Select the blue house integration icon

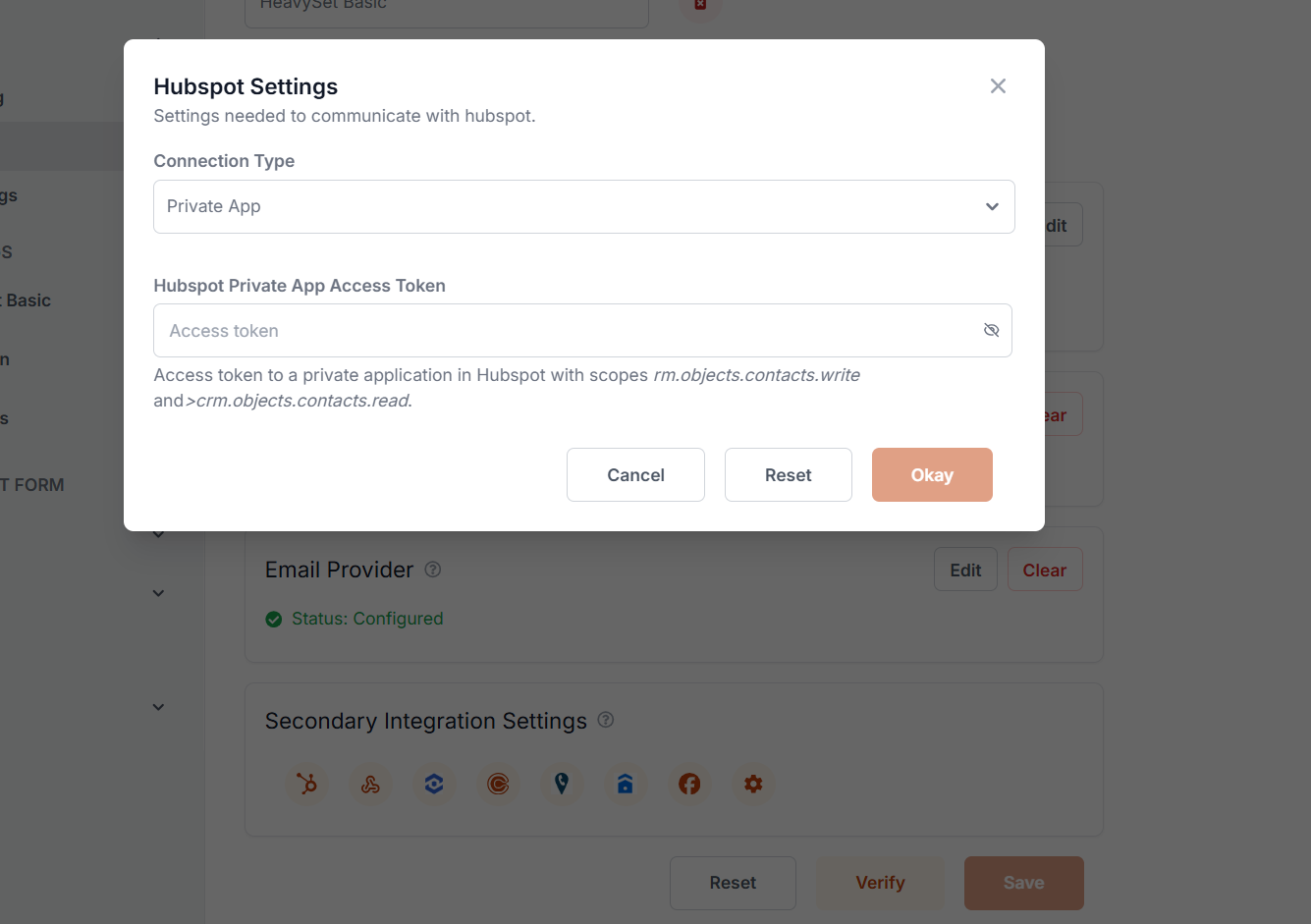tap(626, 784)
